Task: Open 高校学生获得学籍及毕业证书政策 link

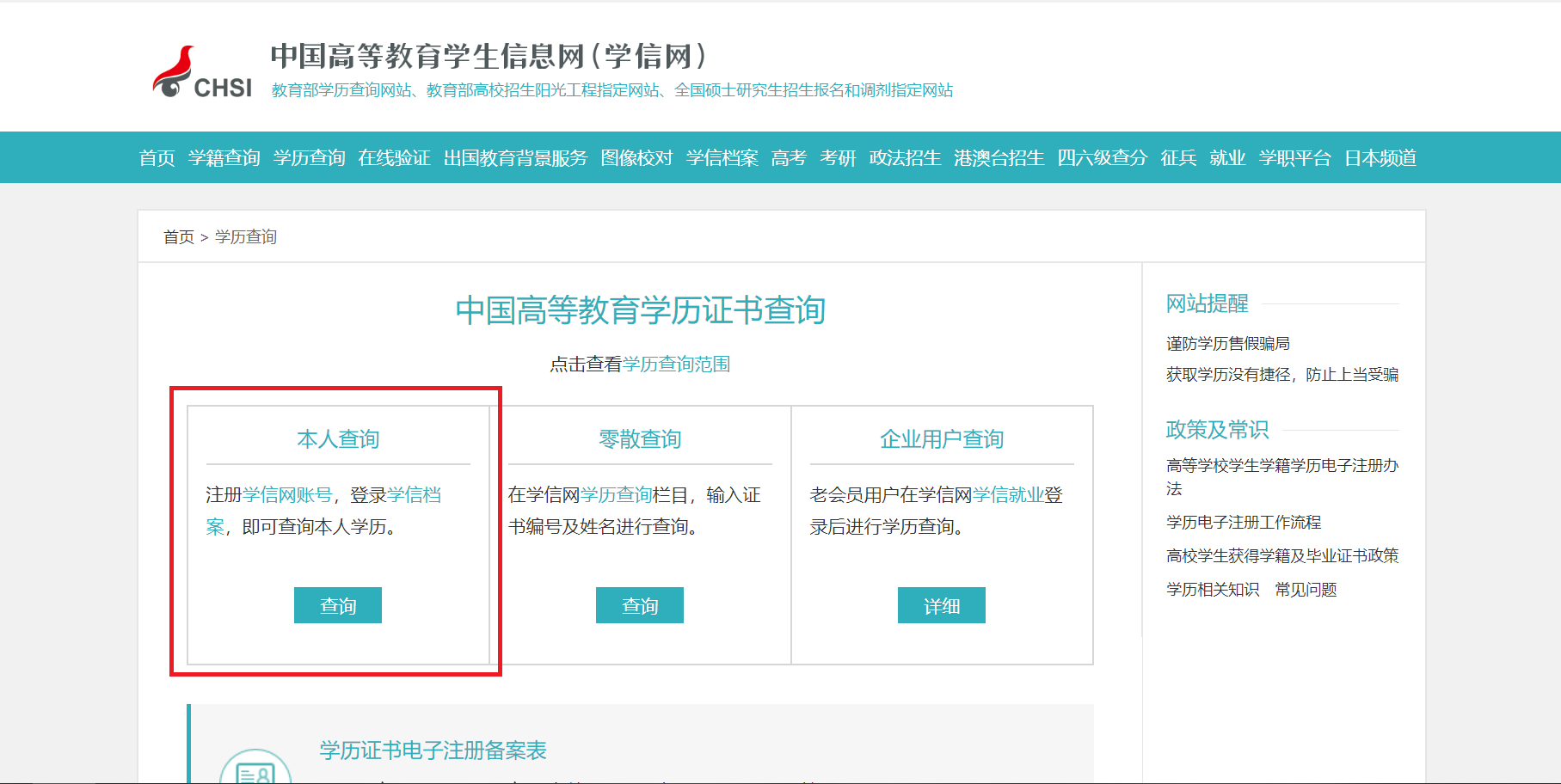Action: [x=1282, y=556]
